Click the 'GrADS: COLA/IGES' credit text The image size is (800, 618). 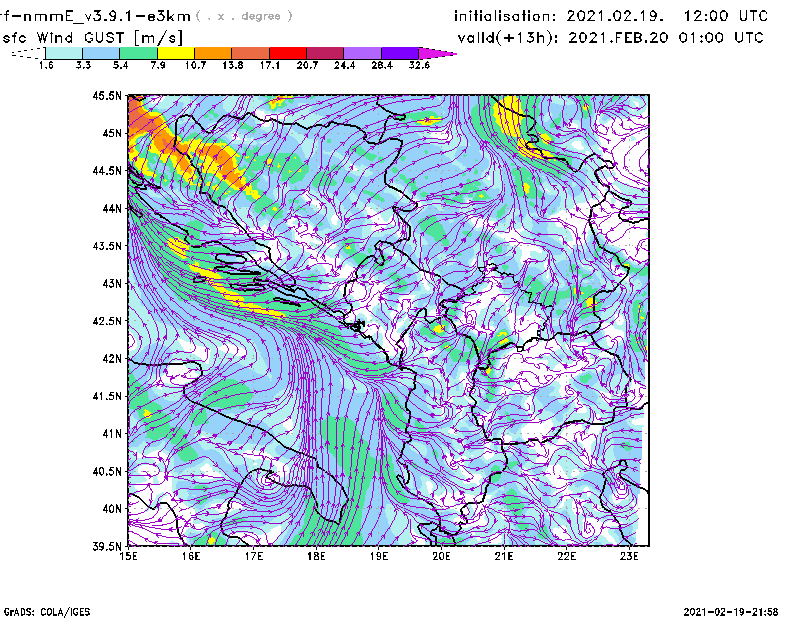[47, 612]
